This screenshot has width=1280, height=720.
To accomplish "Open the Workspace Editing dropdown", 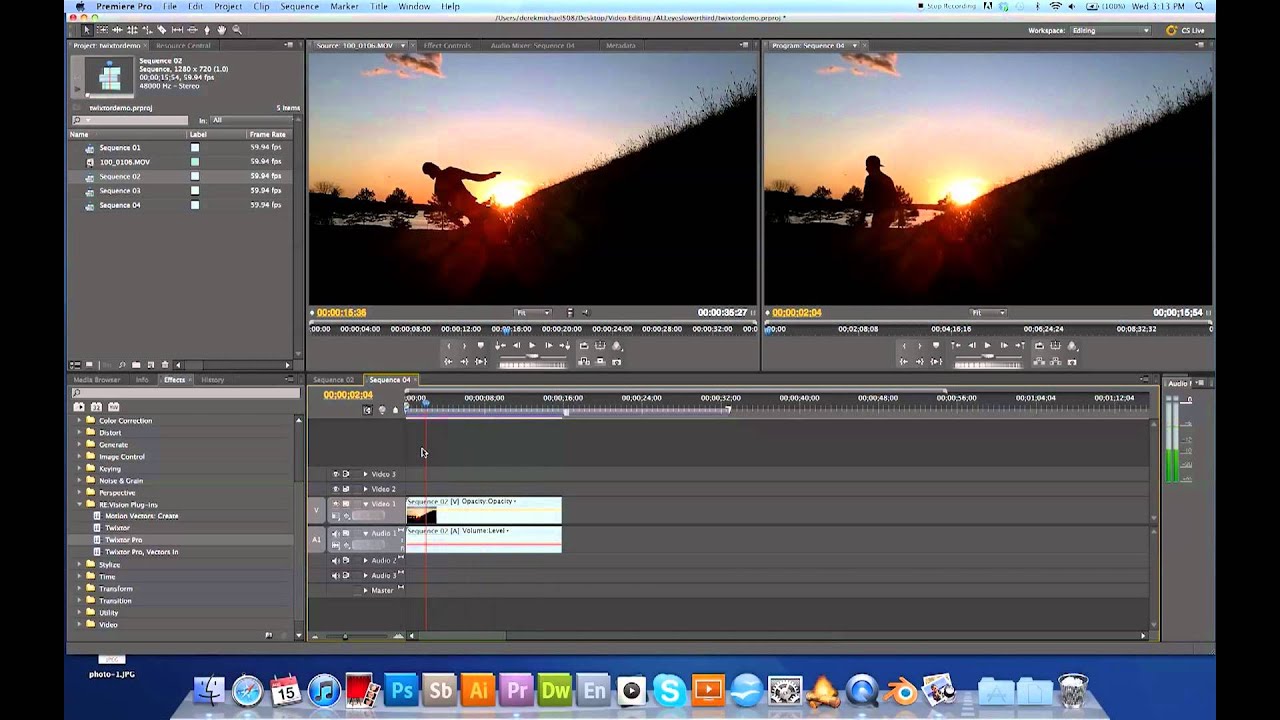I will [1109, 31].
